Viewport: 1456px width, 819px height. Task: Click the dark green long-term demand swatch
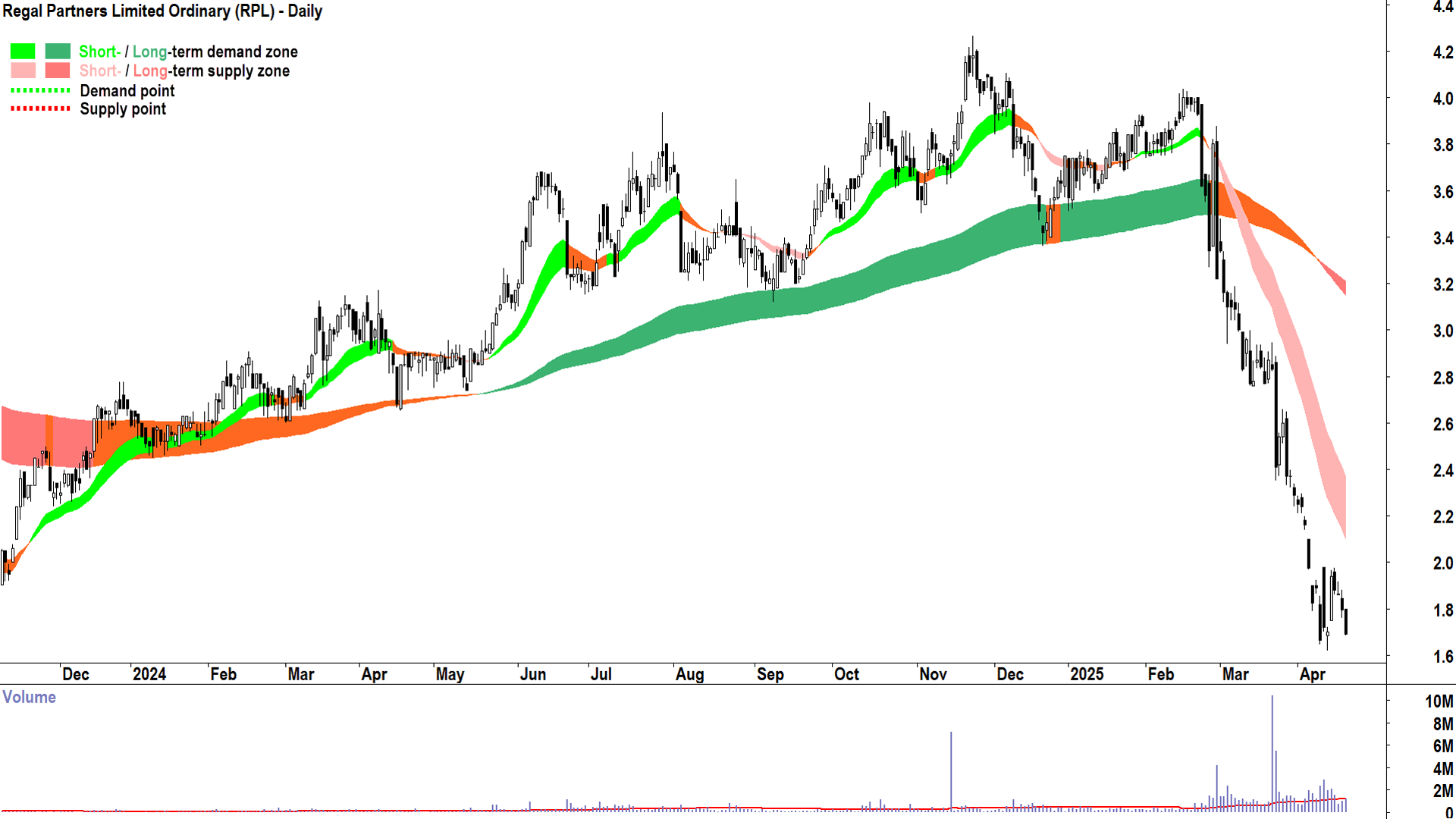point(58,52)
